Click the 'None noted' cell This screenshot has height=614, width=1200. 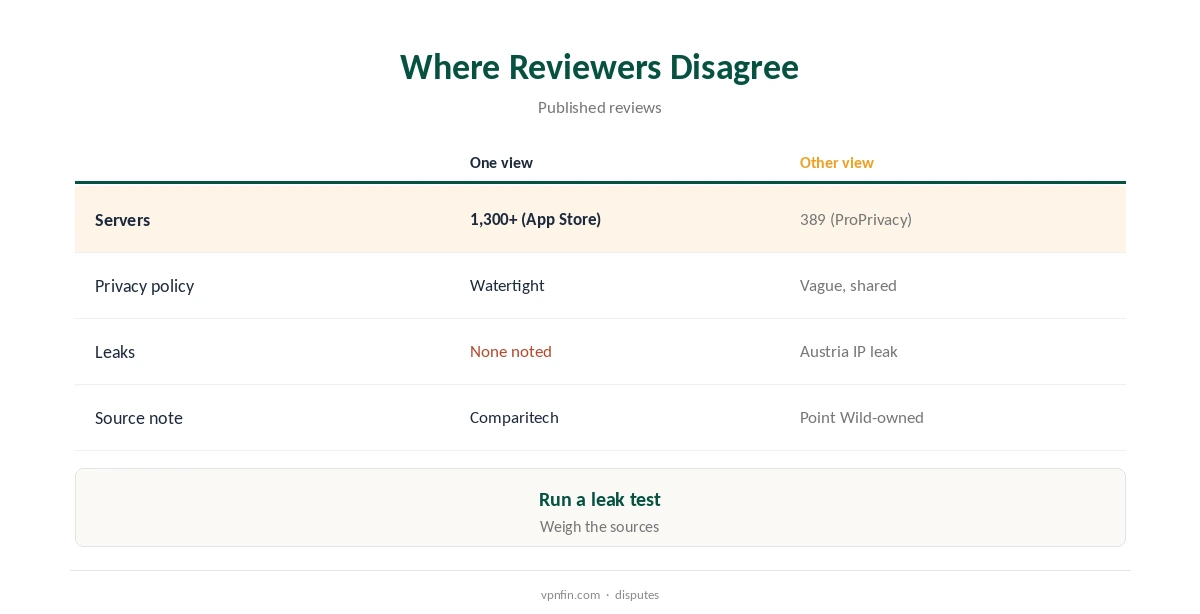(510, 351)
